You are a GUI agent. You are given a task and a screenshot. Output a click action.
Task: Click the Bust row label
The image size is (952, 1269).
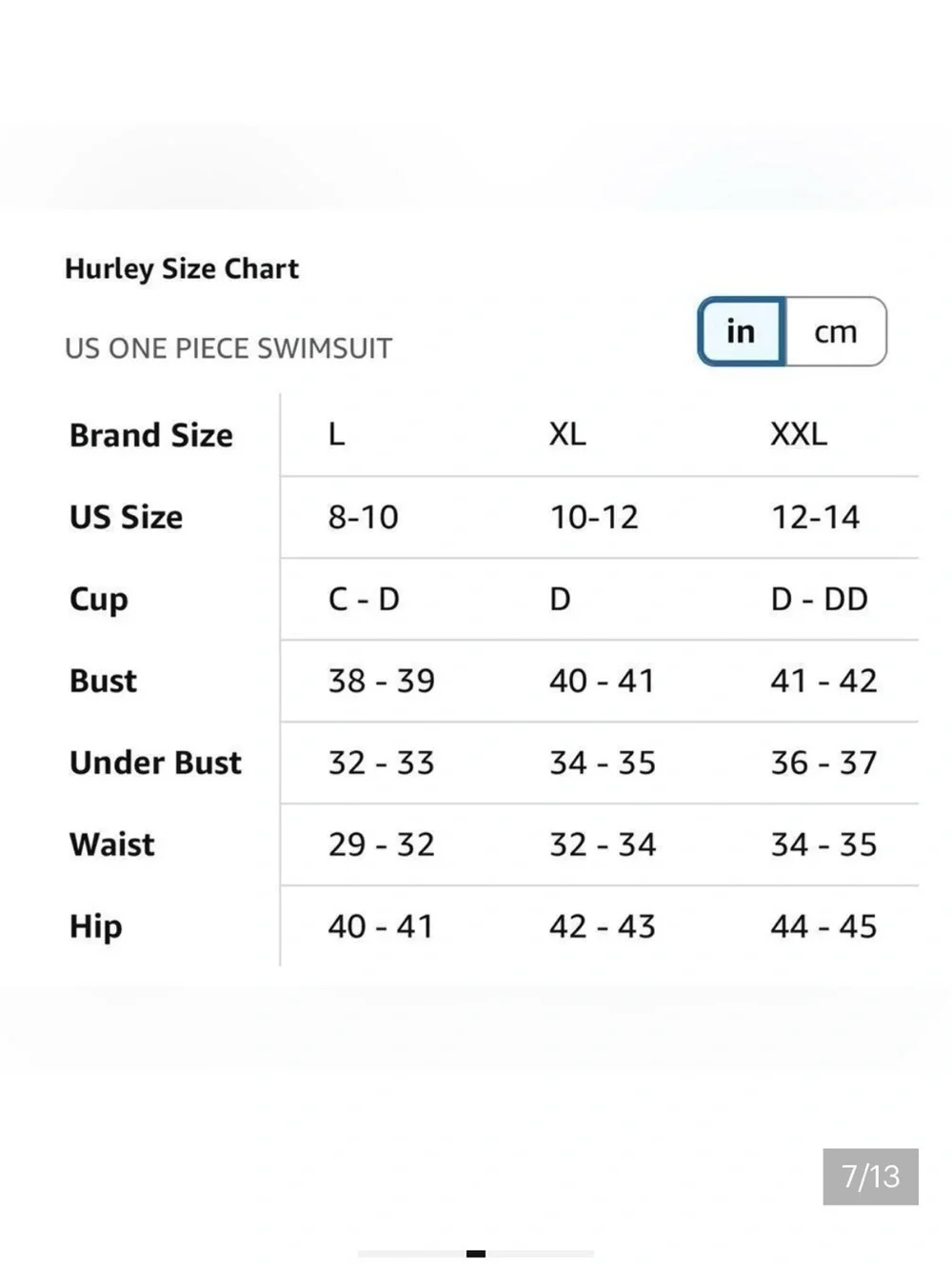(x=103, y=682)
